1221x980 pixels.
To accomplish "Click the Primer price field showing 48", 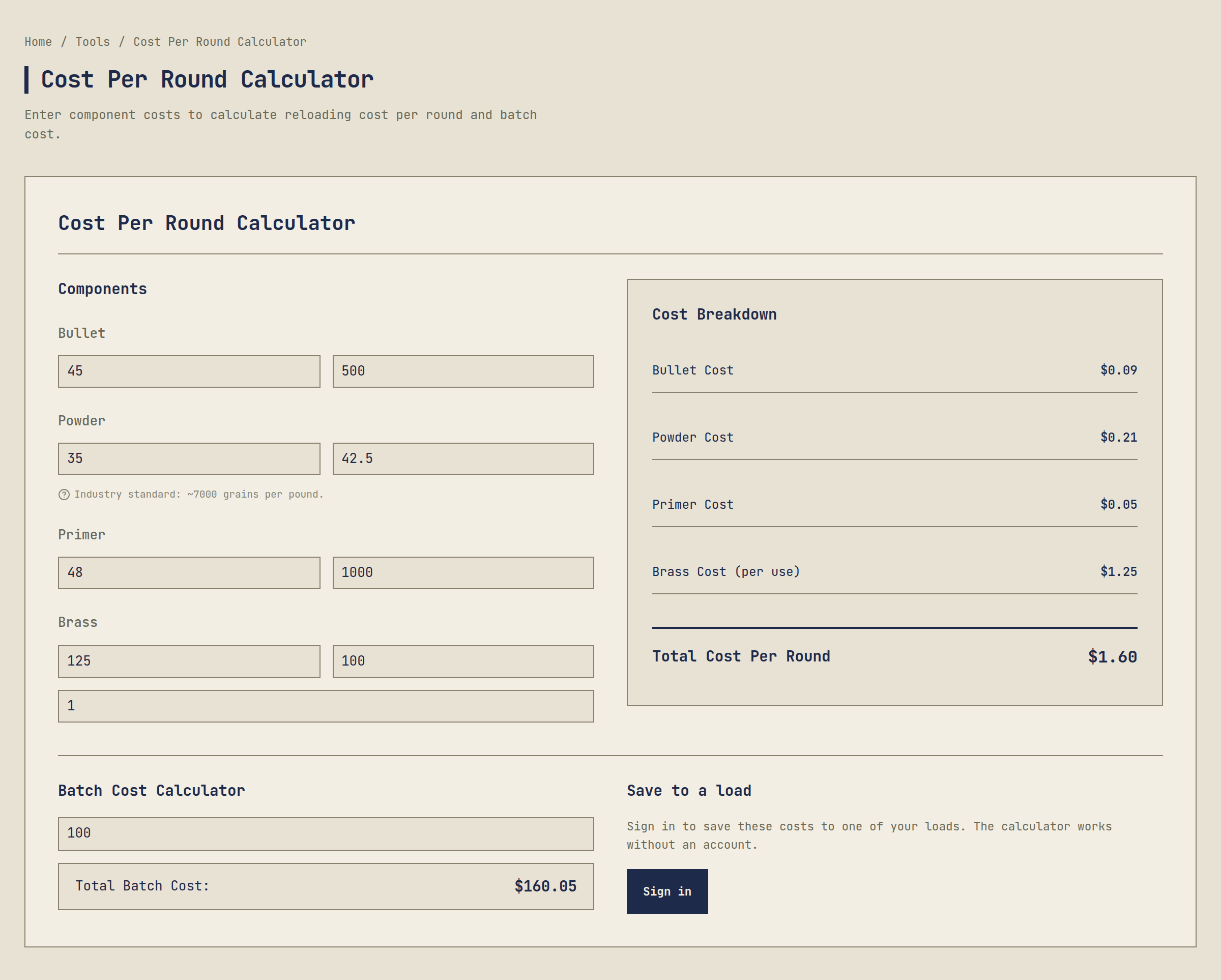I will pos(189,573).
